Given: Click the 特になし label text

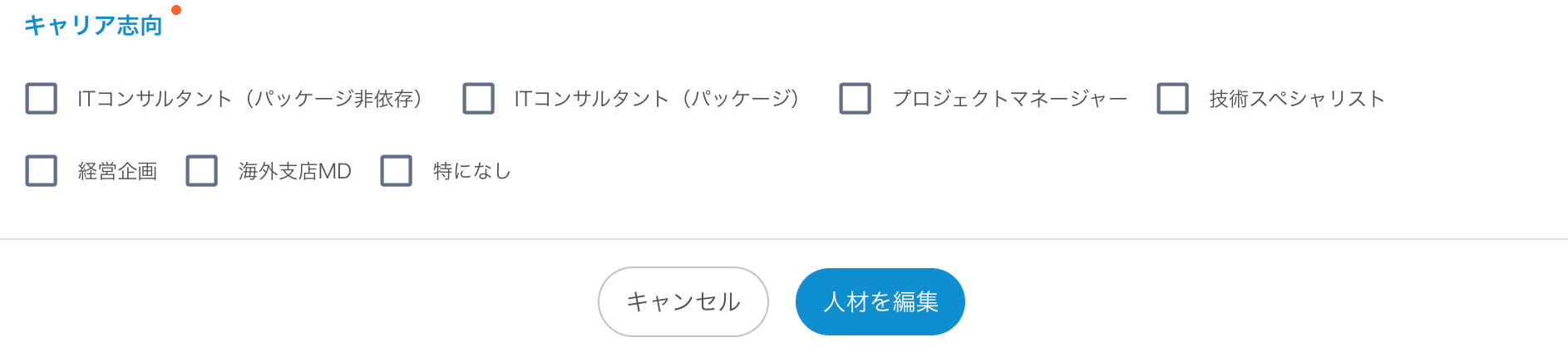Looking at the screenshot, I should pos(471,172).
